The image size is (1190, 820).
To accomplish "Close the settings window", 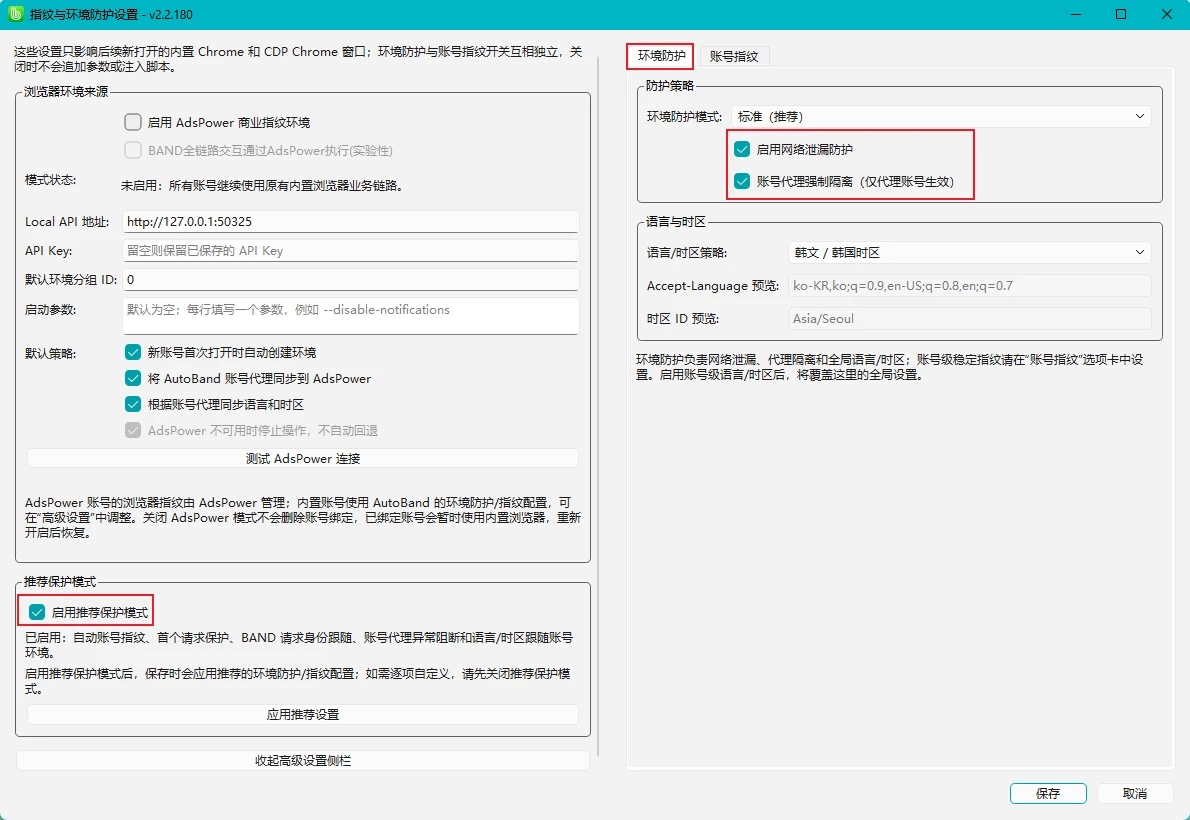I will point(1166,14).
